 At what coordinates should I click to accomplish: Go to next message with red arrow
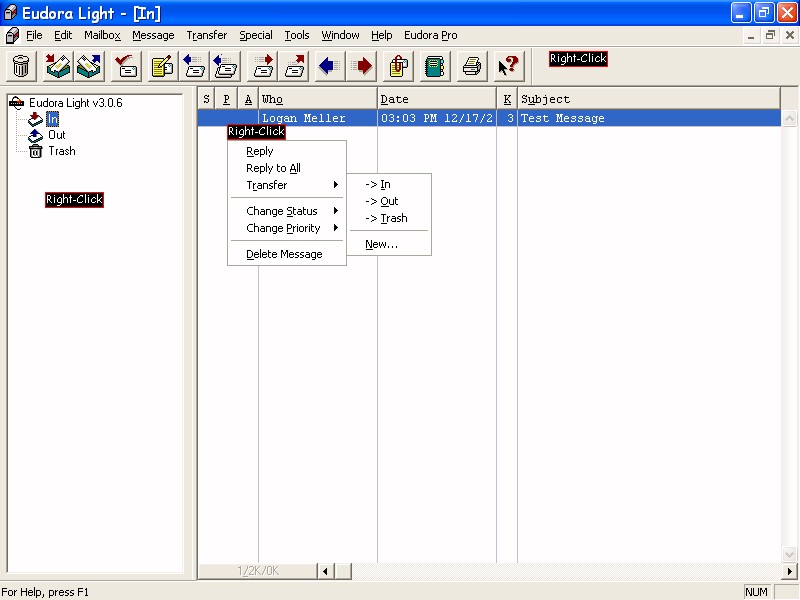pyautogui.click(x=362, y=66)
